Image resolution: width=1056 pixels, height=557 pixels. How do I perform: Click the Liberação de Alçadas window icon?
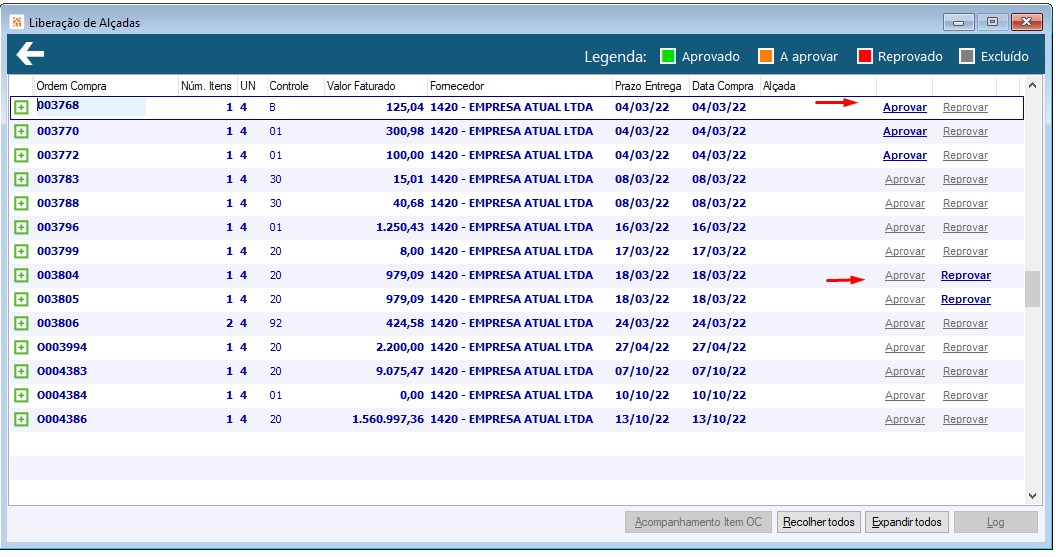coord(17,22)
